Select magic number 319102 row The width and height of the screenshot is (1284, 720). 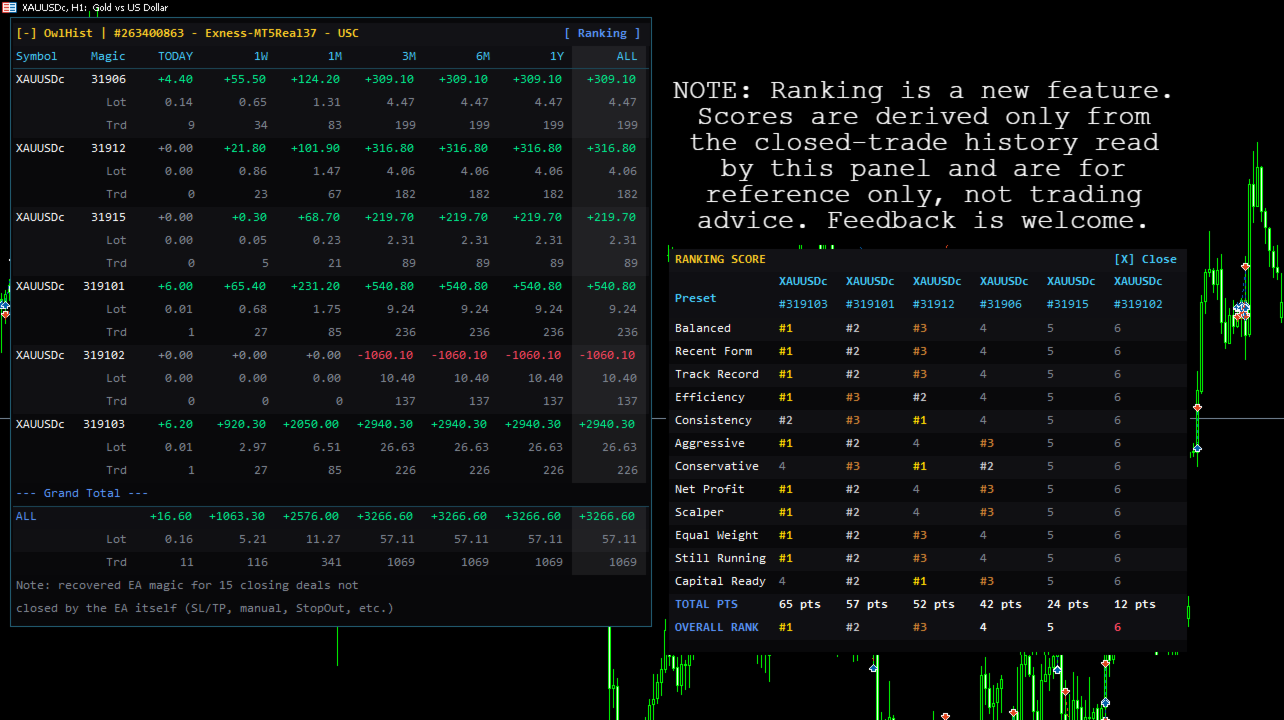328,355
